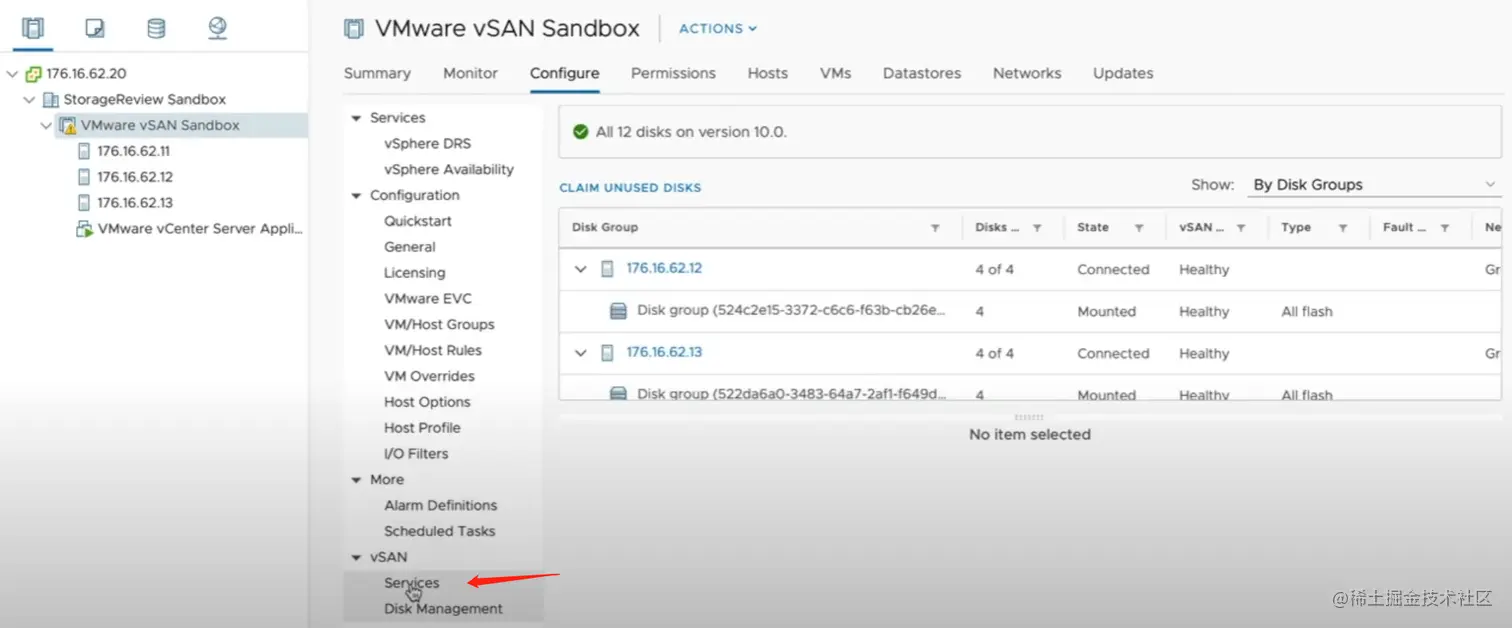The image size is (1512, 628).
Task: Open Alarm Definitions page
Action: [x=440, y=506]
